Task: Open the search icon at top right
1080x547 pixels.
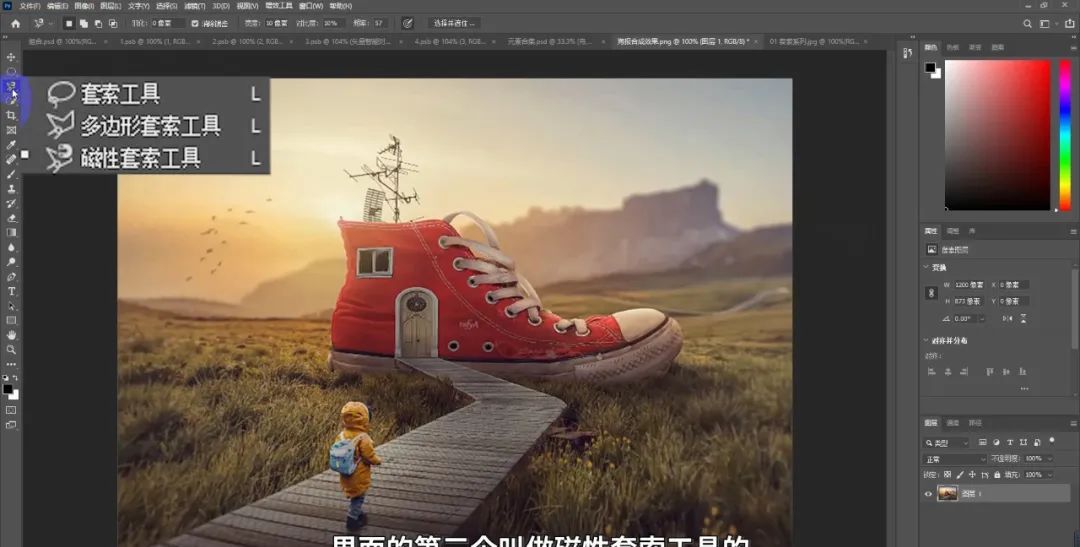Action: 1027,23
